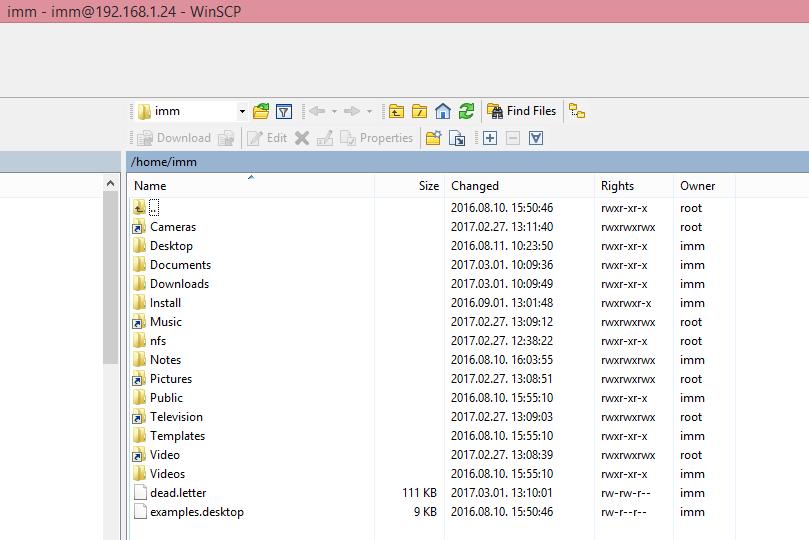Select the Install folder
This screenshot has height=540, width=809.
[165, 303]
